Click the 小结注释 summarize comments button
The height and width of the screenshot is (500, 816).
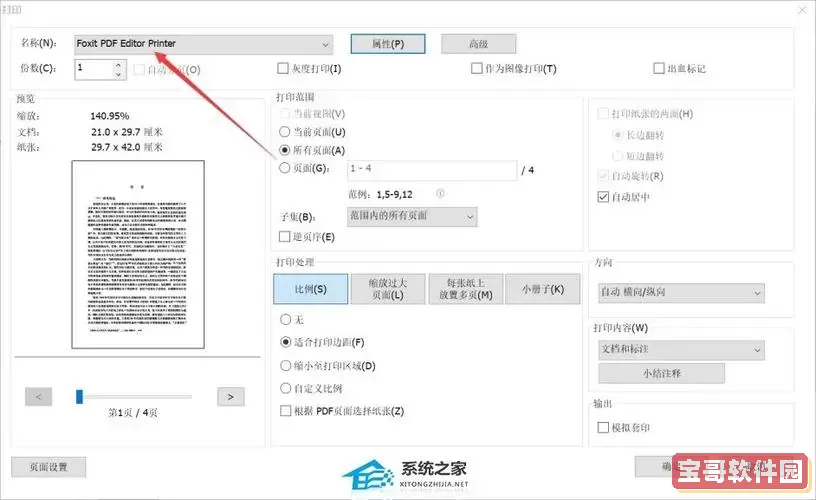click(x=662, y=373)
